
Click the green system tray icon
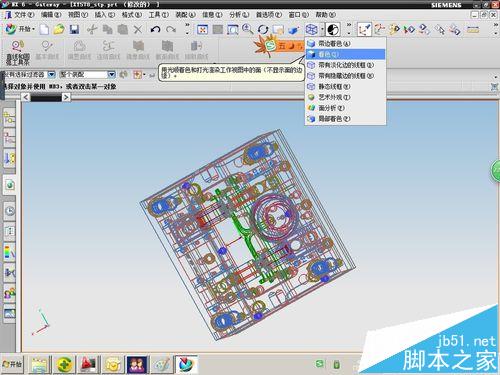coord(320,363)
